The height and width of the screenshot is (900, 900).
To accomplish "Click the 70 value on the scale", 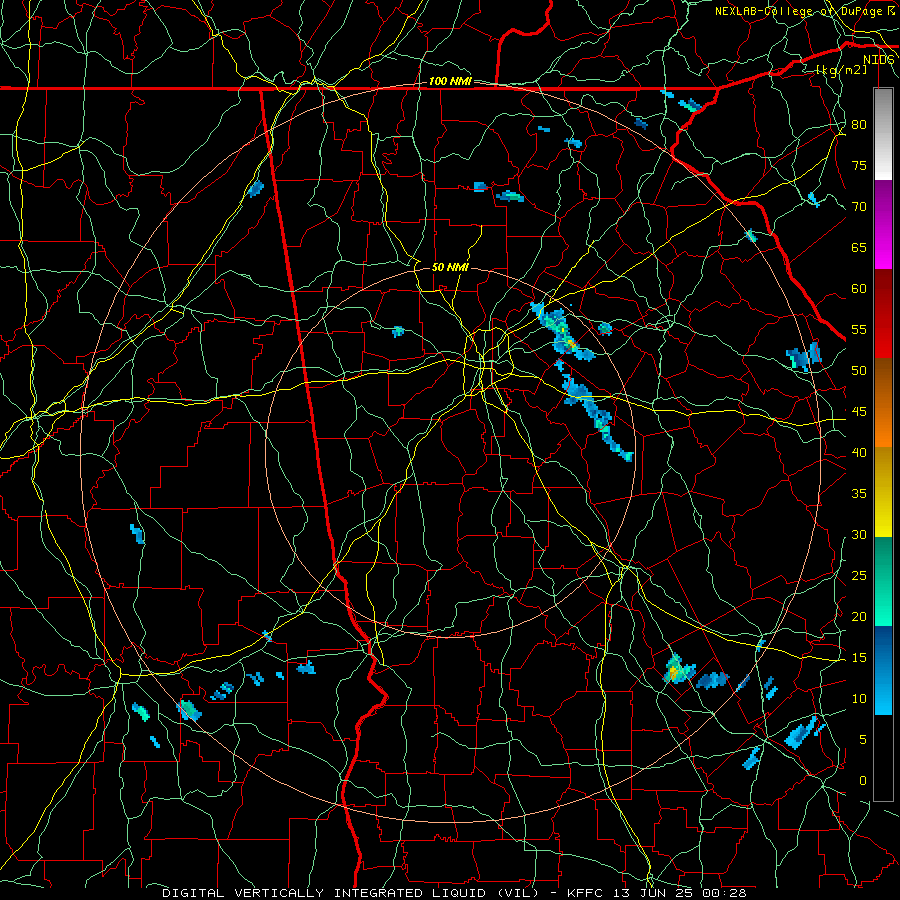I will click(x=859, y=207).
